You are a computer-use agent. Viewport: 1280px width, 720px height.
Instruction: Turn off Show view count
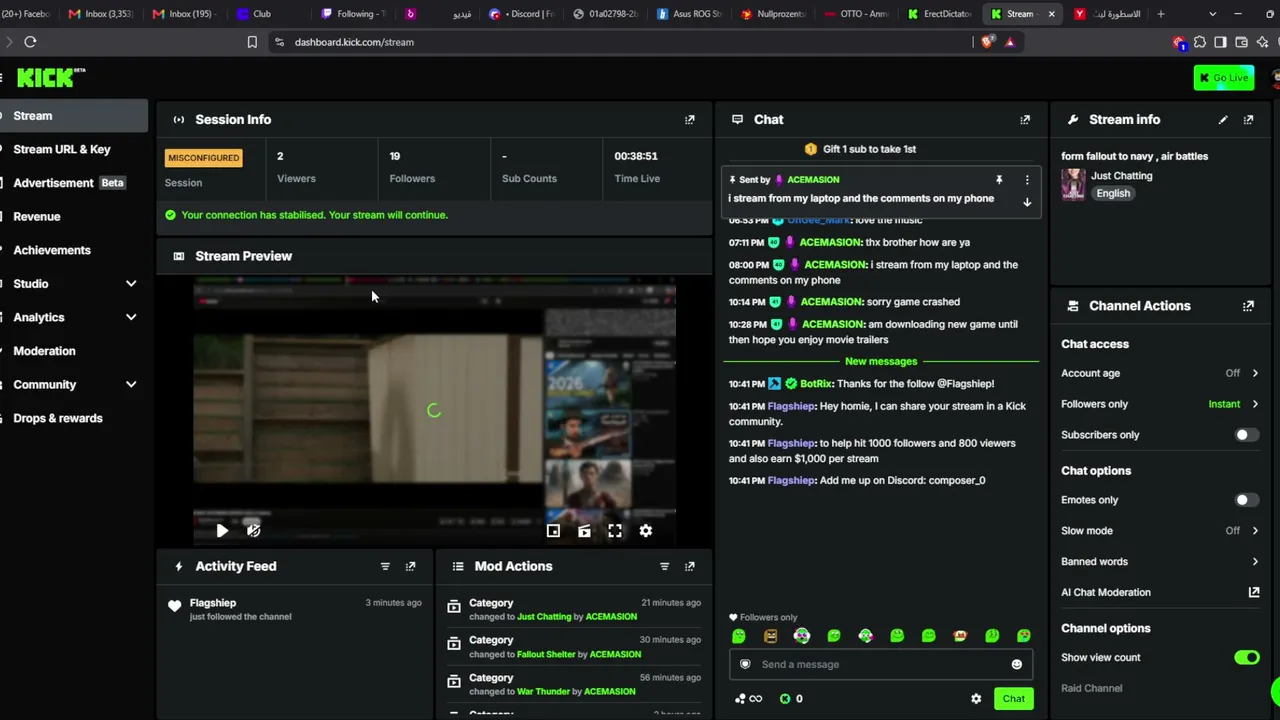pos(1246,658)
